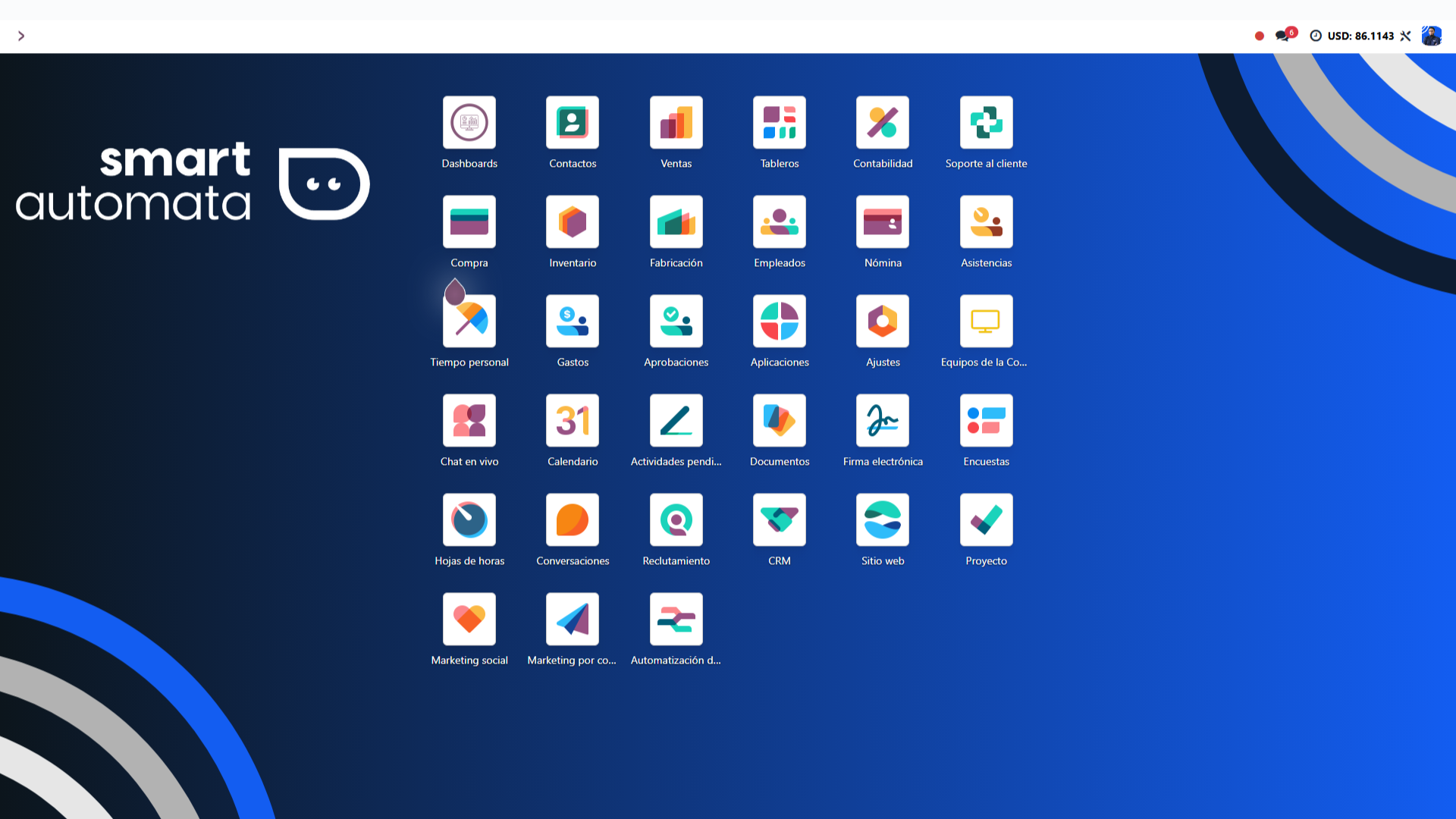The width and height of the screenshot is (1456, 819).
Task: Launch the Conversaciones app
Action: pos(573,519)
